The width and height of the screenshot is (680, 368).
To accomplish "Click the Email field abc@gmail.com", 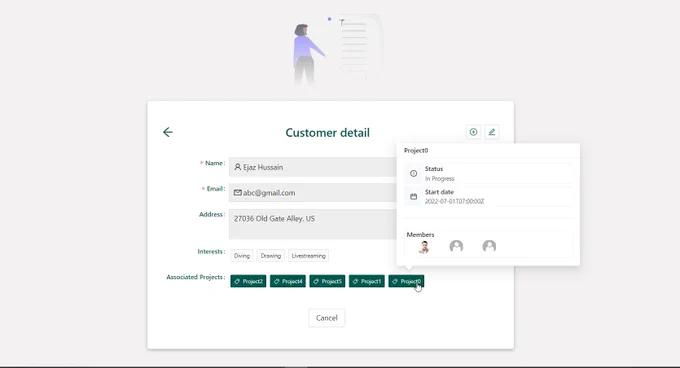I will tap(312, 192).
